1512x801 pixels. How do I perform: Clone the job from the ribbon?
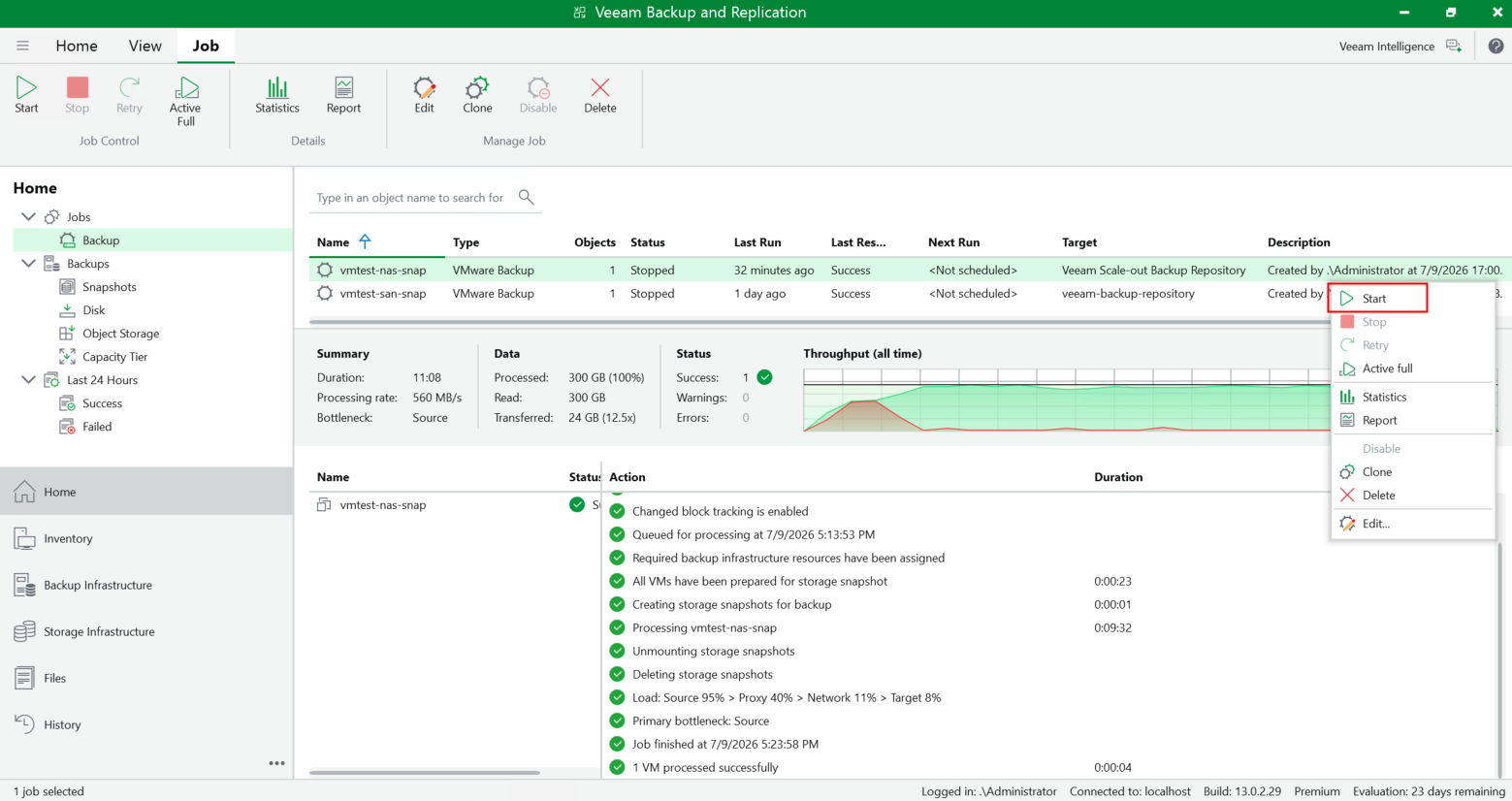click(477, 95)
